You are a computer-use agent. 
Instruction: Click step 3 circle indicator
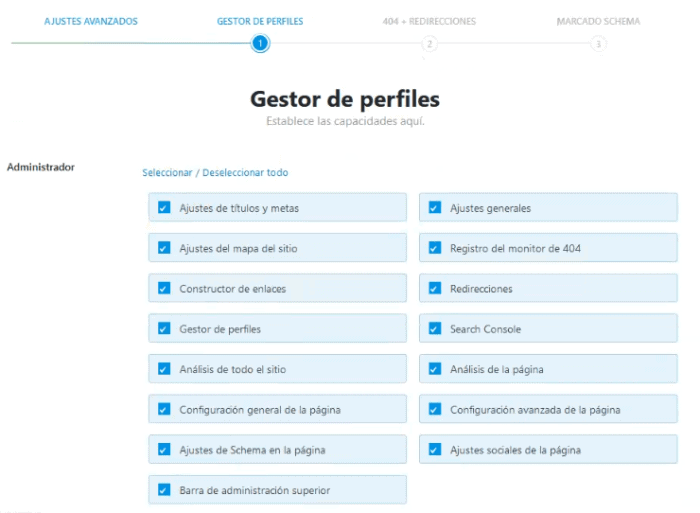(599, 44)
